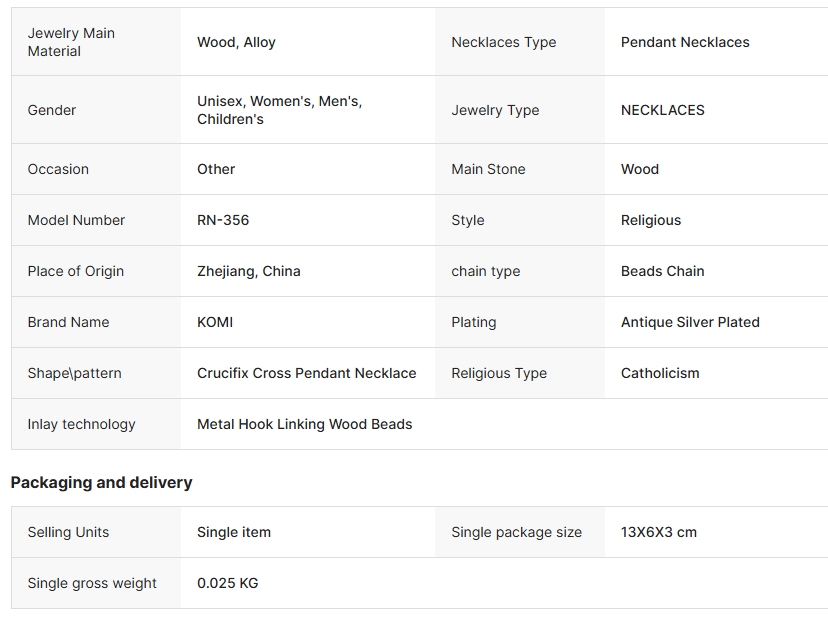Screen dimensions: 828x621
Task: Click the 'Pendant Necklaces' value text
Action: click(685, 42)
